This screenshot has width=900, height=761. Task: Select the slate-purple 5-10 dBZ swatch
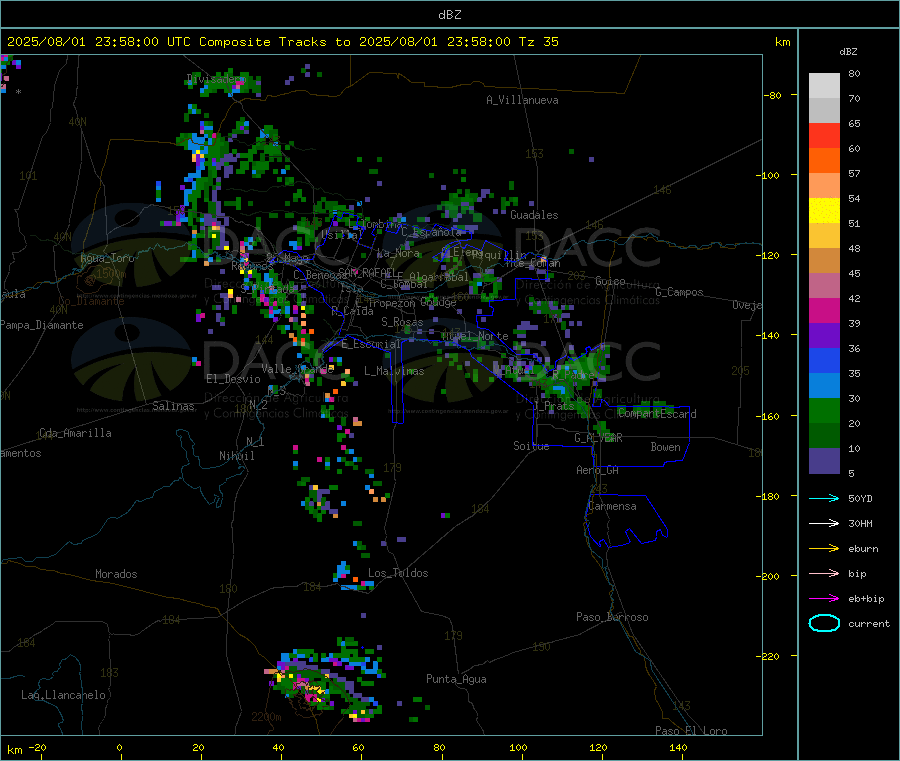click(824, 461)
